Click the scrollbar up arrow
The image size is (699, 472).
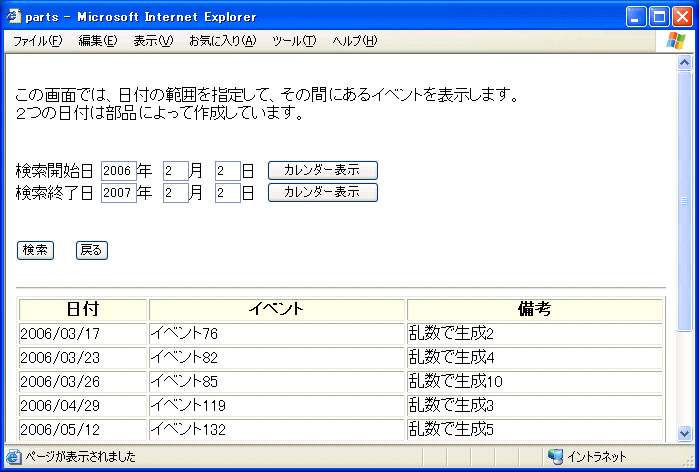pos(684,63)
